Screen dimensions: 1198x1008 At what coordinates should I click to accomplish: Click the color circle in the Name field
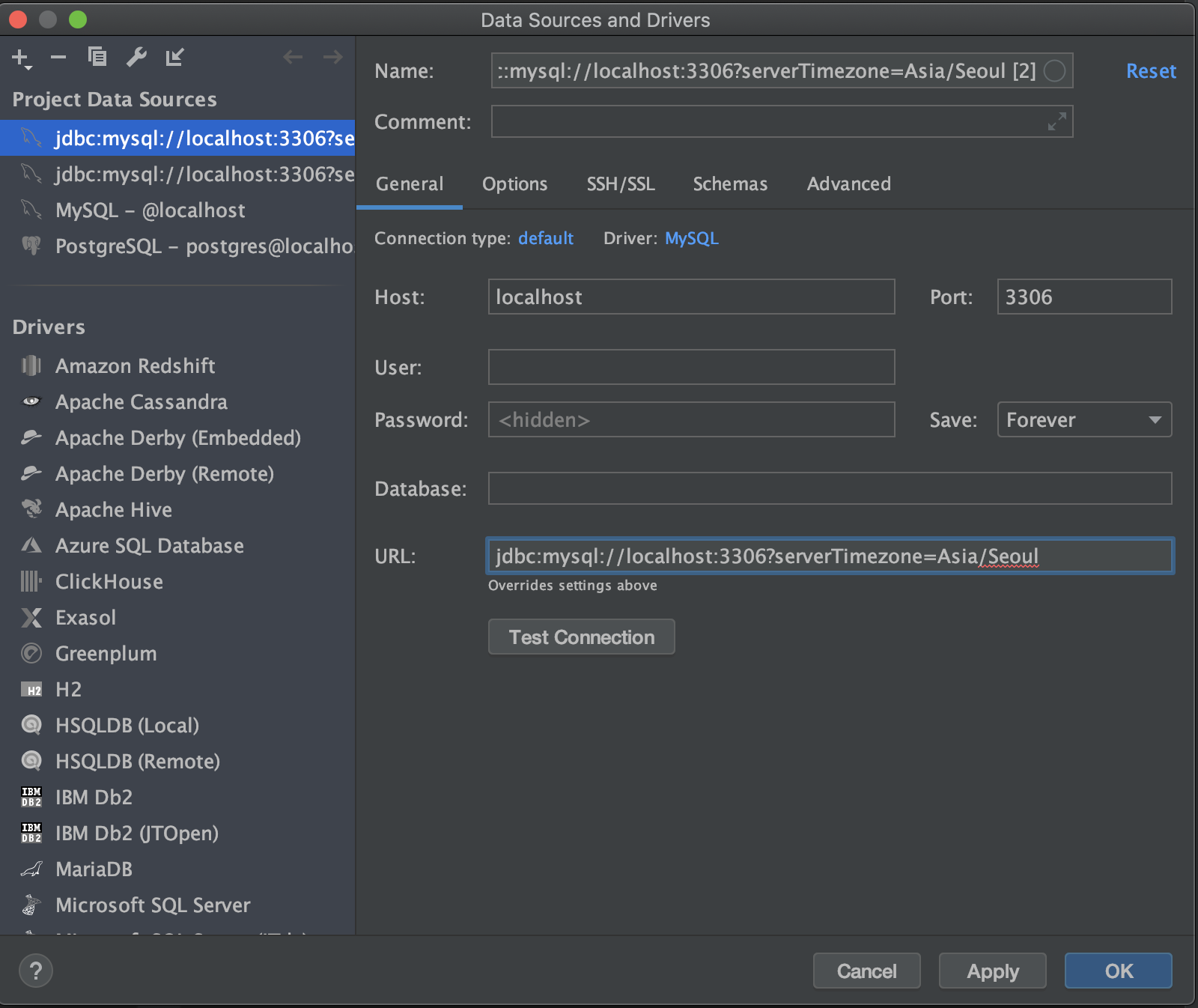pos(1054,71)
